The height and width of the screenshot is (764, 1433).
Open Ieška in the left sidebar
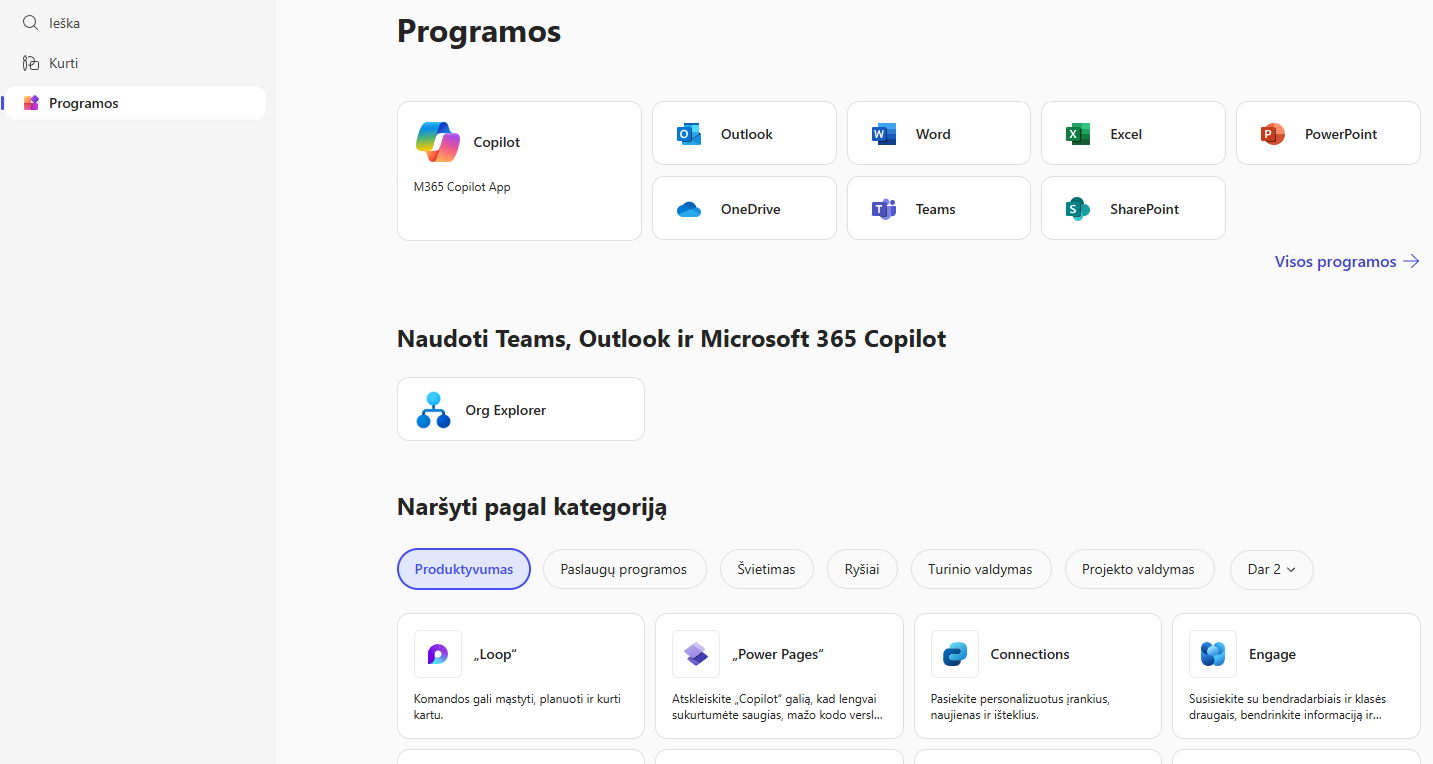135,22
